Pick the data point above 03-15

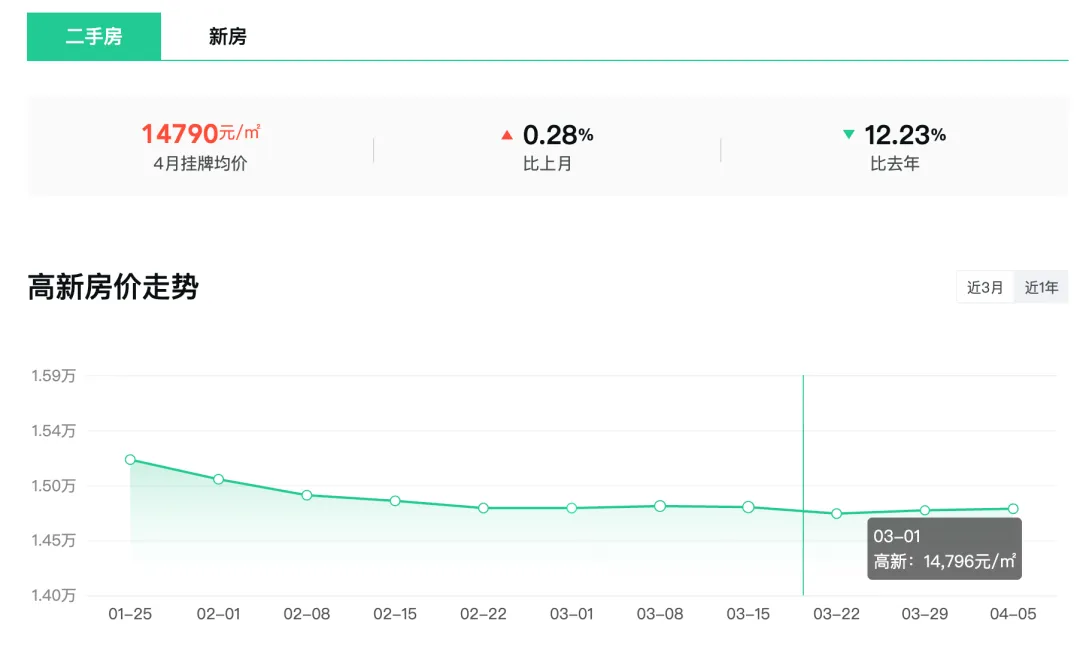click(748, 507)
